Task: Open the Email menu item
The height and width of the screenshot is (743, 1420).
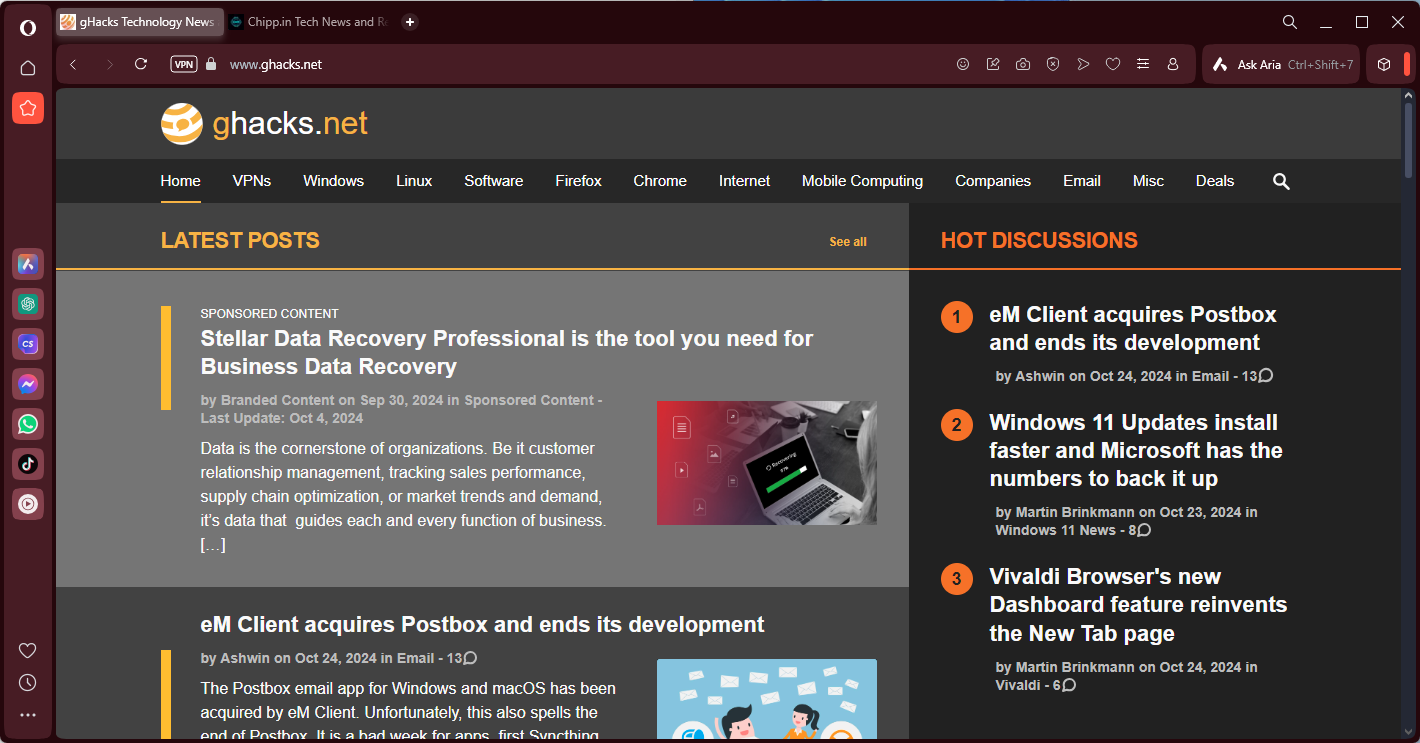Action: pyautogui.click(x=1082, y=181)
